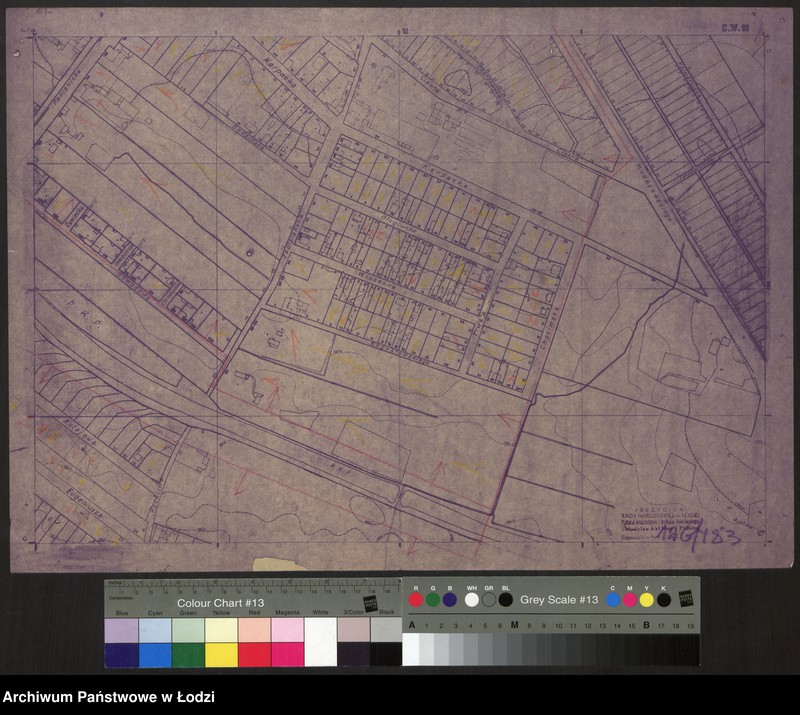The image size is (800, 715).
Task: Click the magenta swatch on Colour Chart
Action: 287,655
